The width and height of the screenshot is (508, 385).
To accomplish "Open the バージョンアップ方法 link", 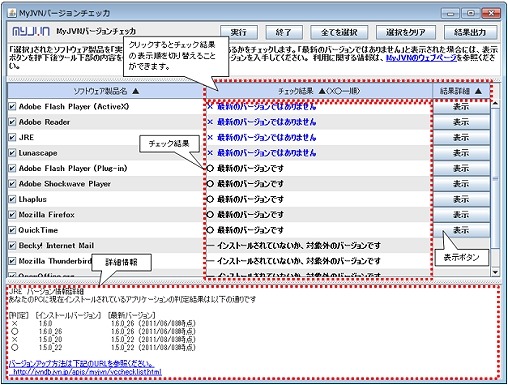I will [x=81, y=363].
